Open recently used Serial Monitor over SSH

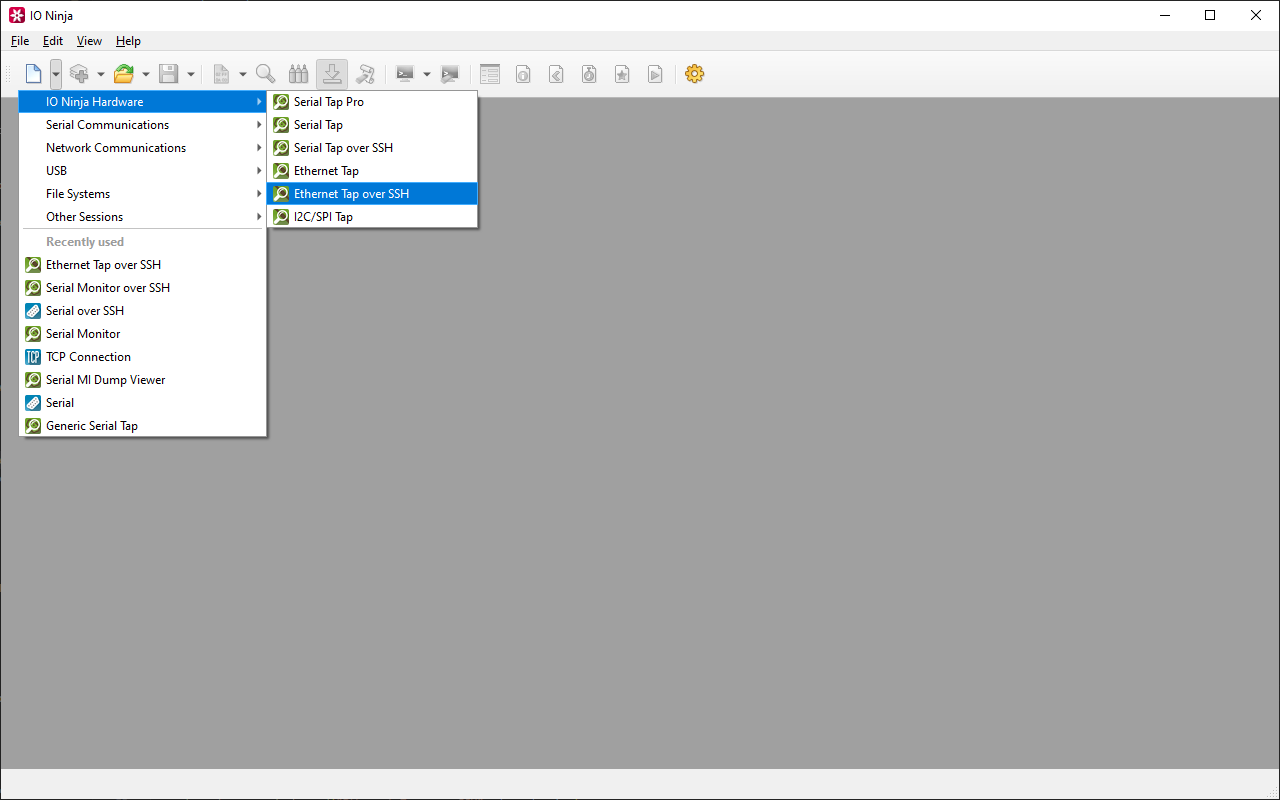(x=143, y=288)
